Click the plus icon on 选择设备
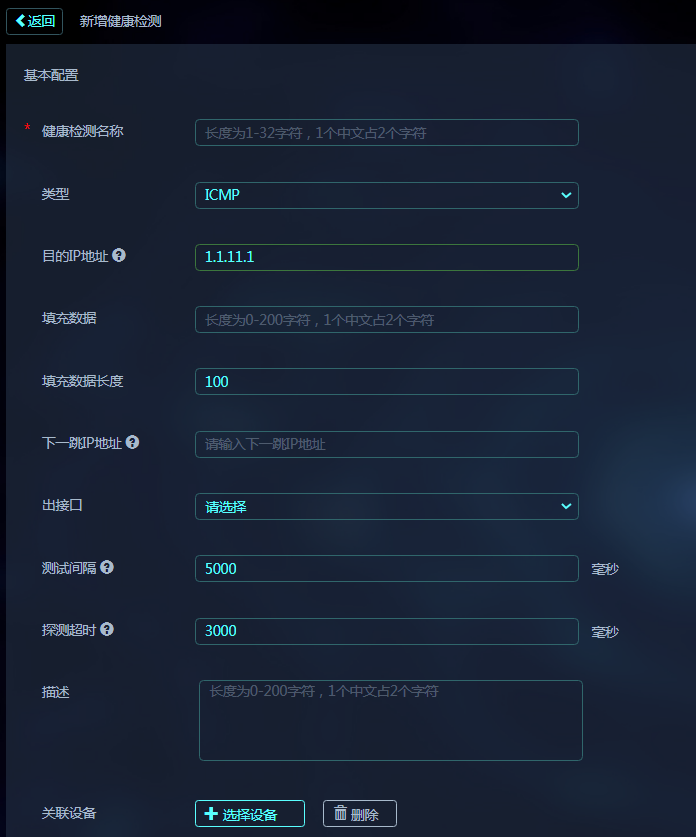The width and height of the screenshot is (696, 837). [211, 814]
